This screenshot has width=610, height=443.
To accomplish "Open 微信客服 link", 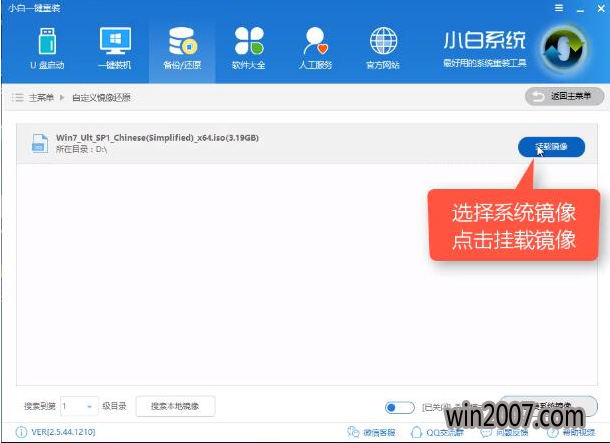I will coord(372,432).
